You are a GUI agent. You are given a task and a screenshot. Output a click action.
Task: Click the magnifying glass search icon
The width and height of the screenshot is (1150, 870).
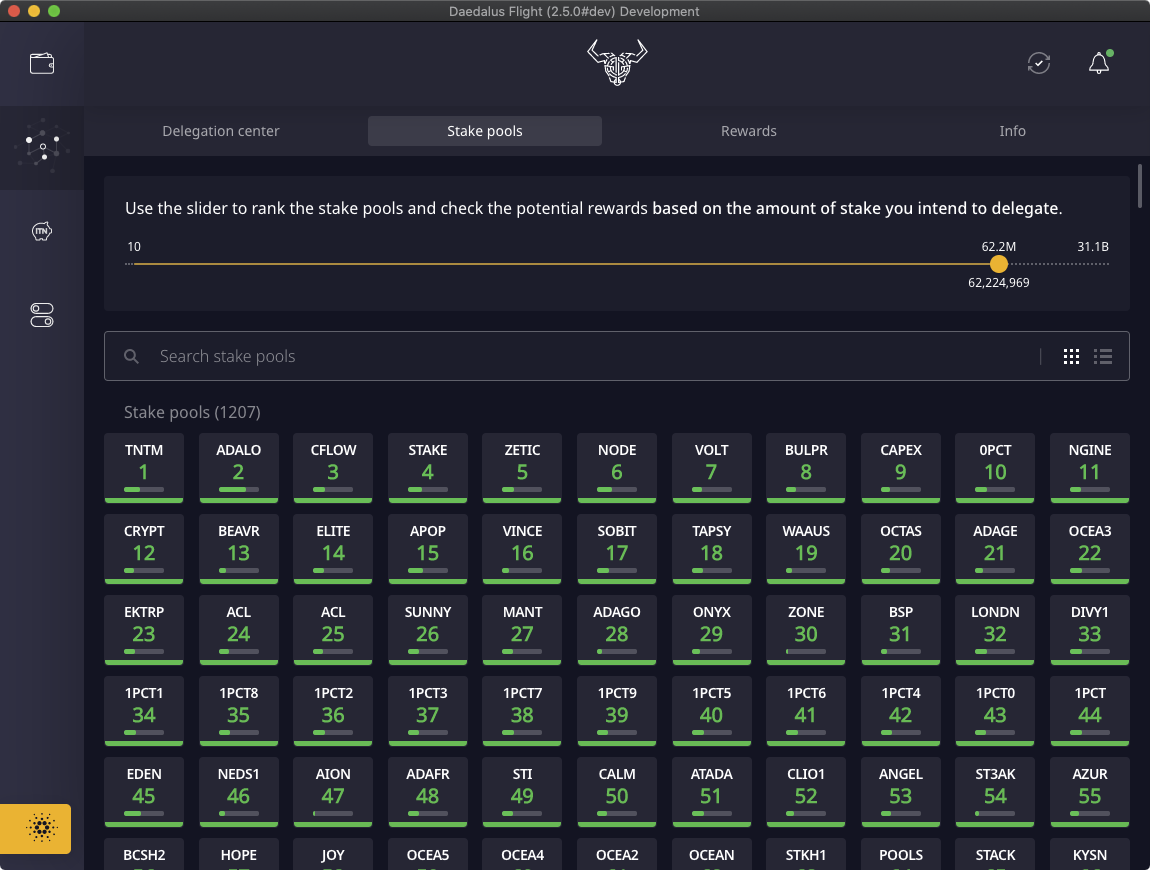point(131,356)
